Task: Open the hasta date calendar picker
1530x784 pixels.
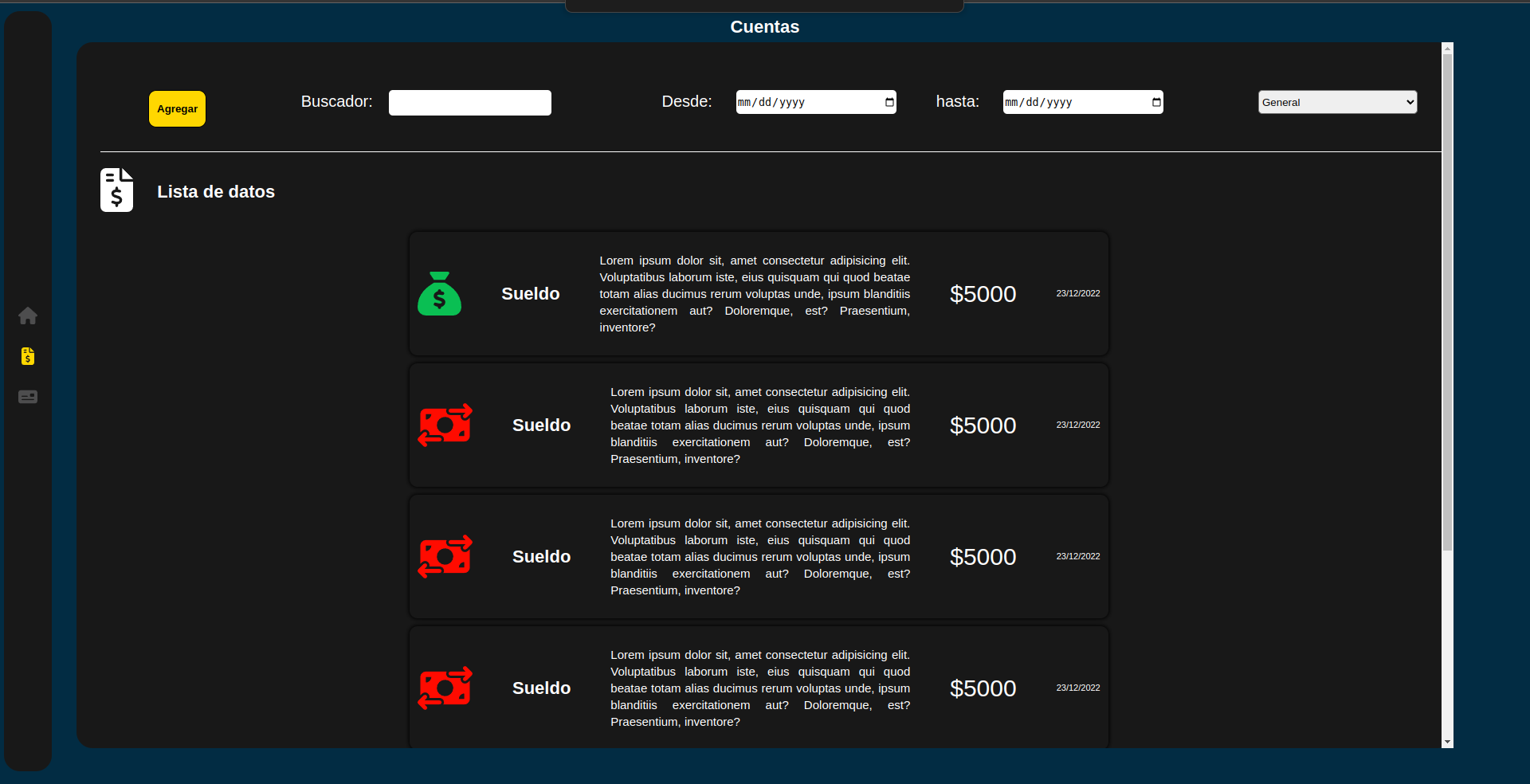Action: click(x=1155, y=102)
